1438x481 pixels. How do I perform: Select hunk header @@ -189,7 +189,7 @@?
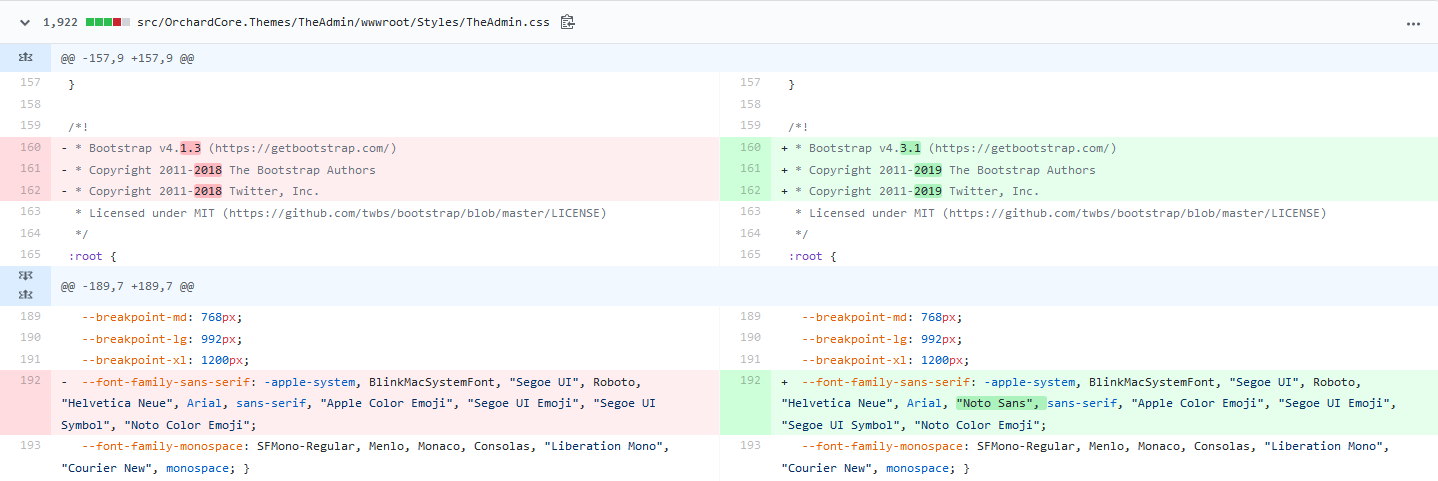coord(127,287)
